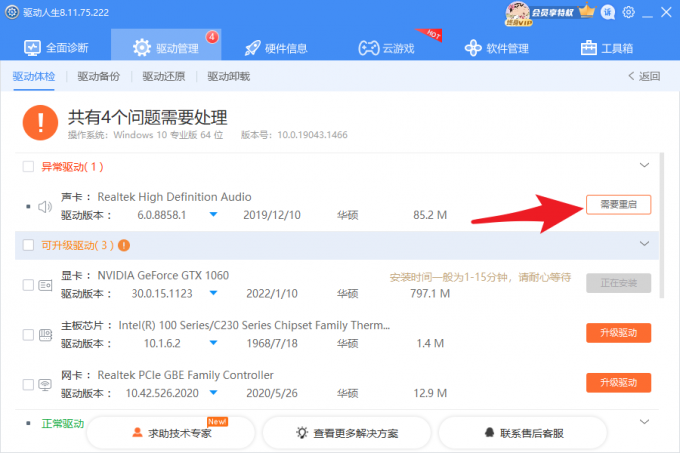
Task: Click the lightbulb icon in 查看更多解决方案
Action: coord(302,432)
